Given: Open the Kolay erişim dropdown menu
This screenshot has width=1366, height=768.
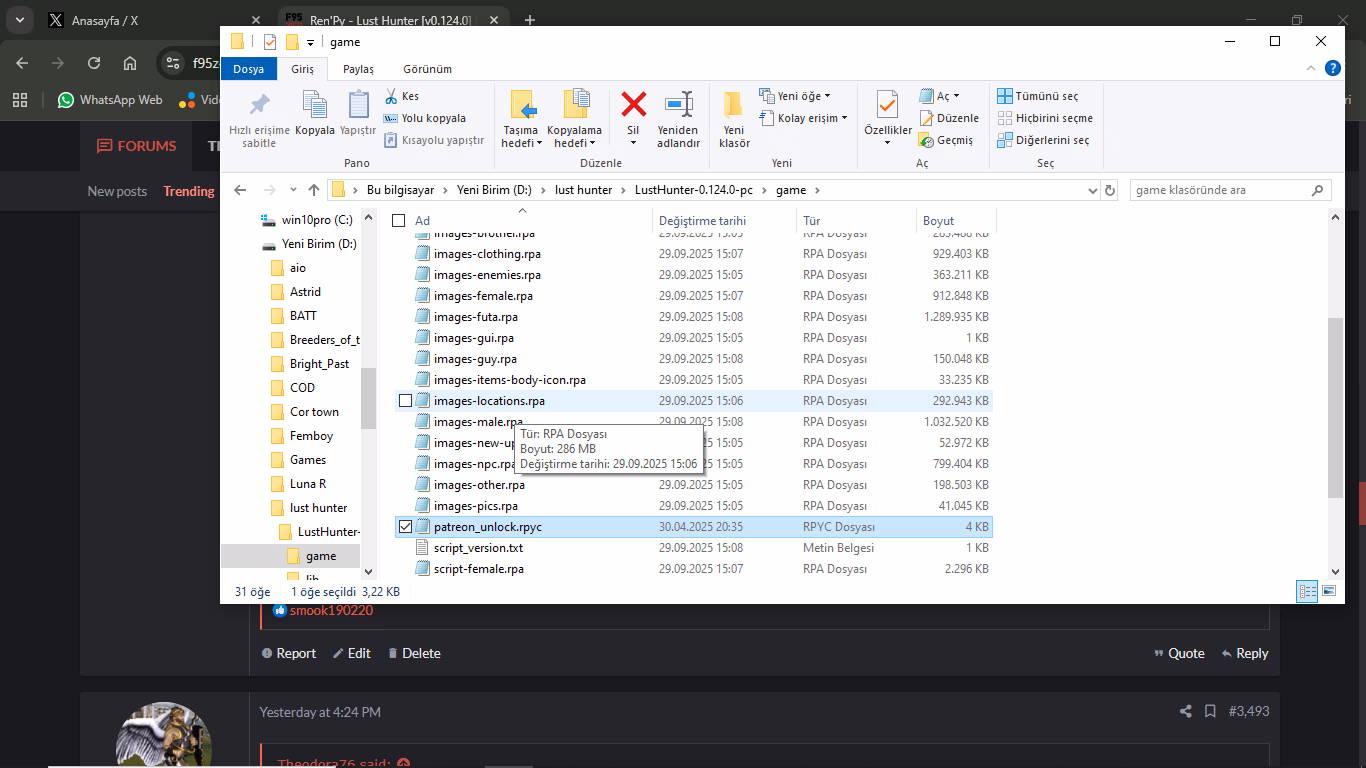Looking at the screenshot, I should coord(811,118).
